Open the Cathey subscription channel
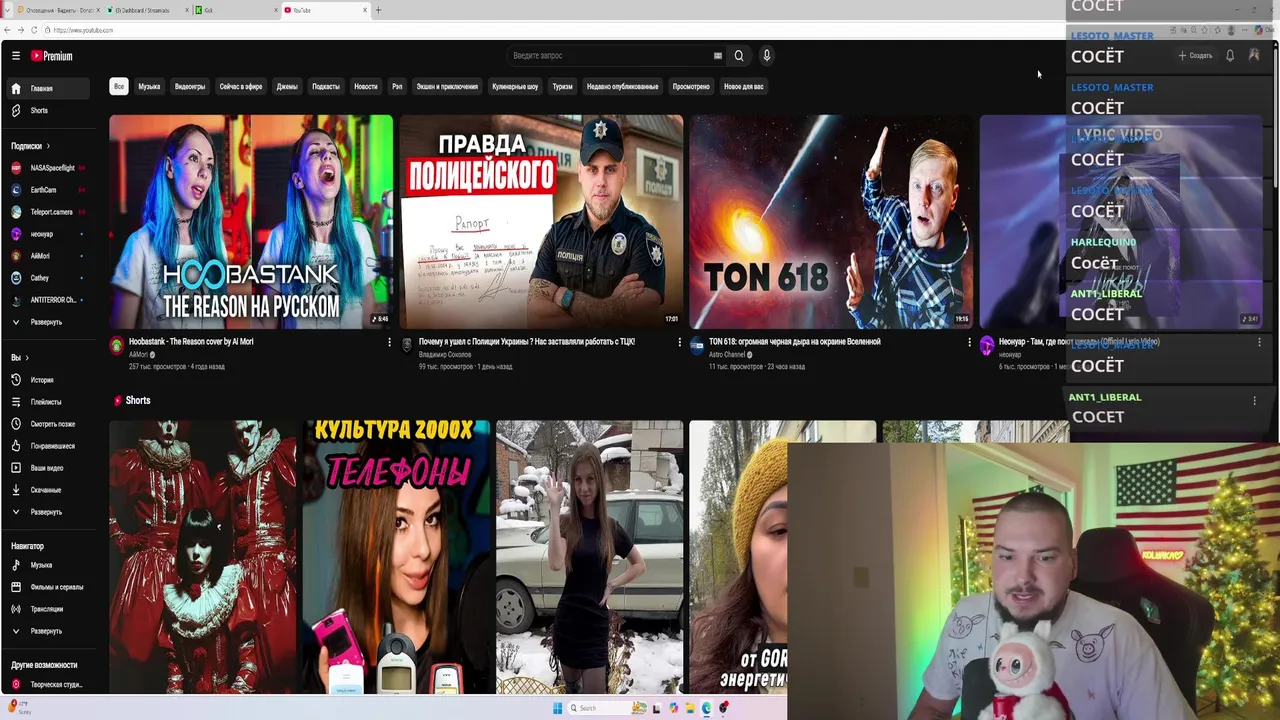 tap(46, 278)
